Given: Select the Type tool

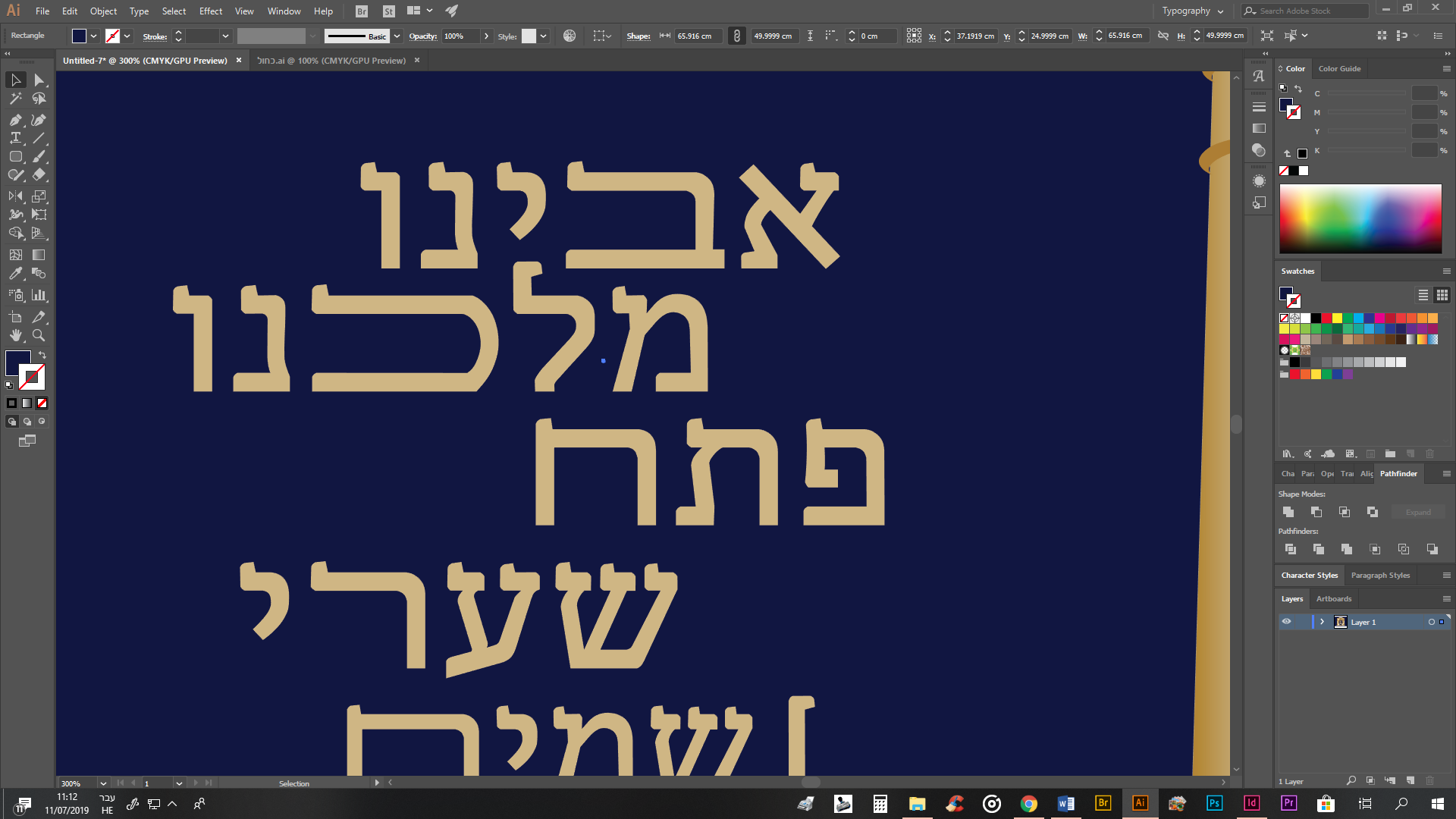Looking at the screenshot, I should pos(15,138).
